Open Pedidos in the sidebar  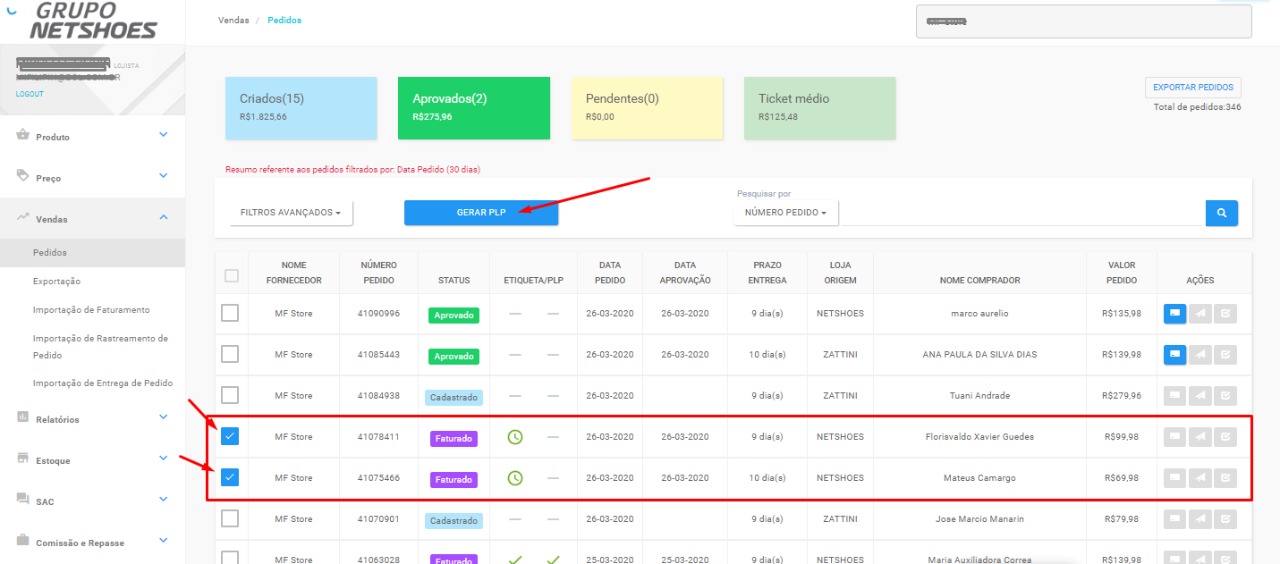[92, 253]
